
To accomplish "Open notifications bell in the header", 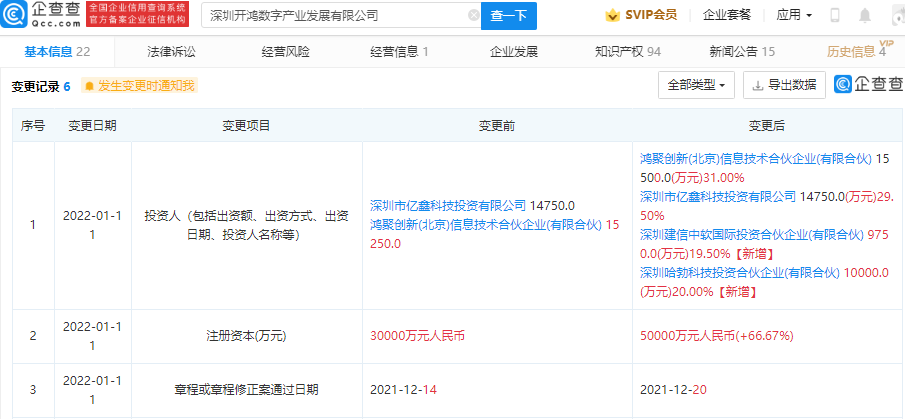I will coord(865,16).
